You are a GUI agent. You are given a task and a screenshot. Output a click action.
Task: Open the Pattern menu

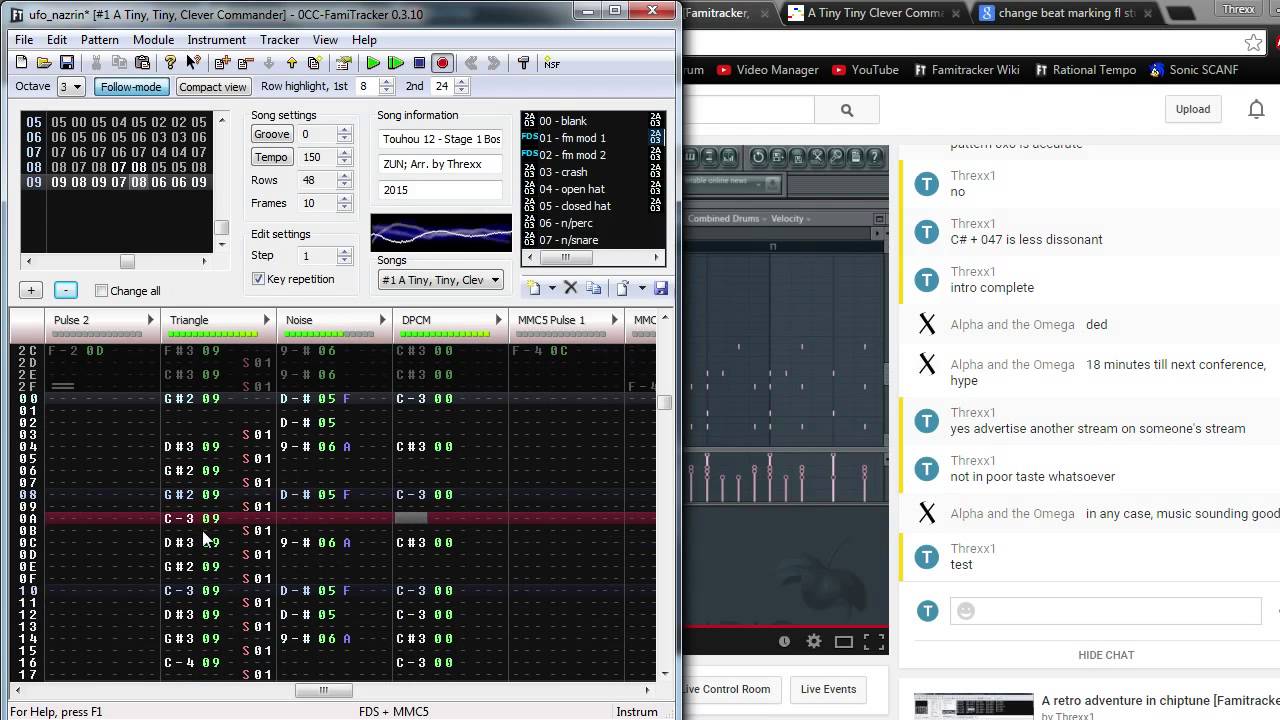[100, 40]
